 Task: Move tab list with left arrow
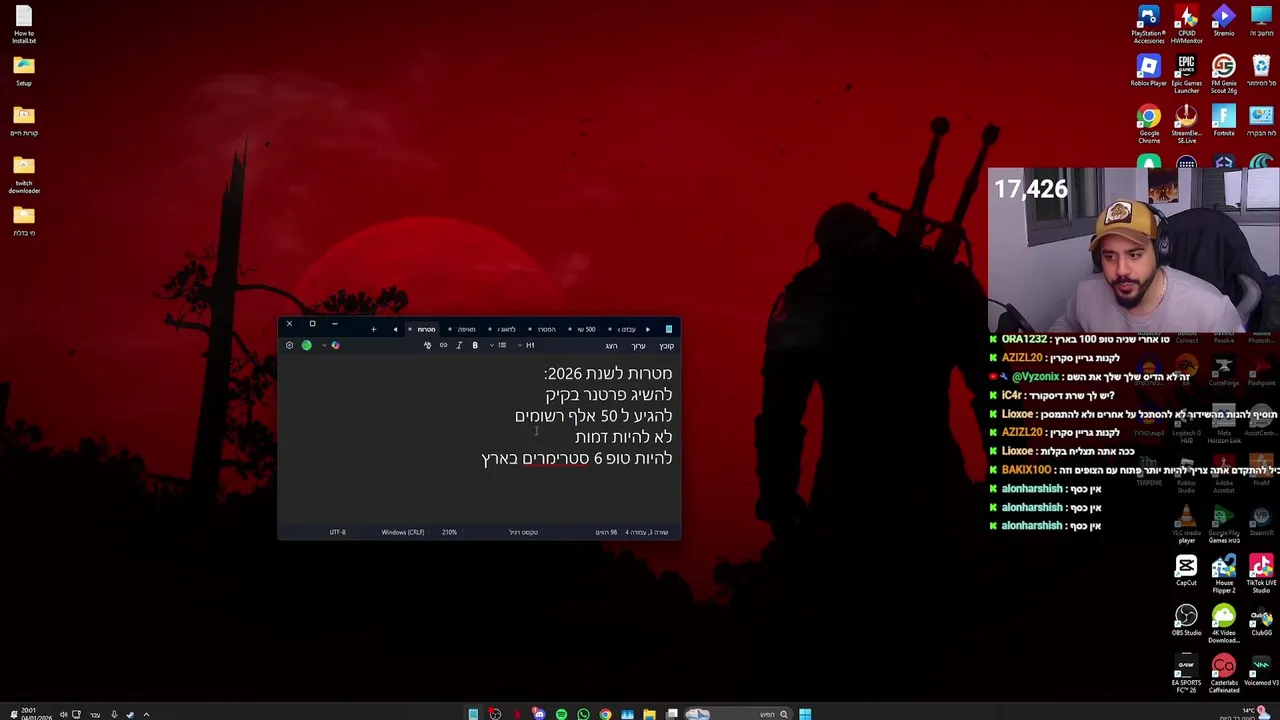click(x=395, y=329)
